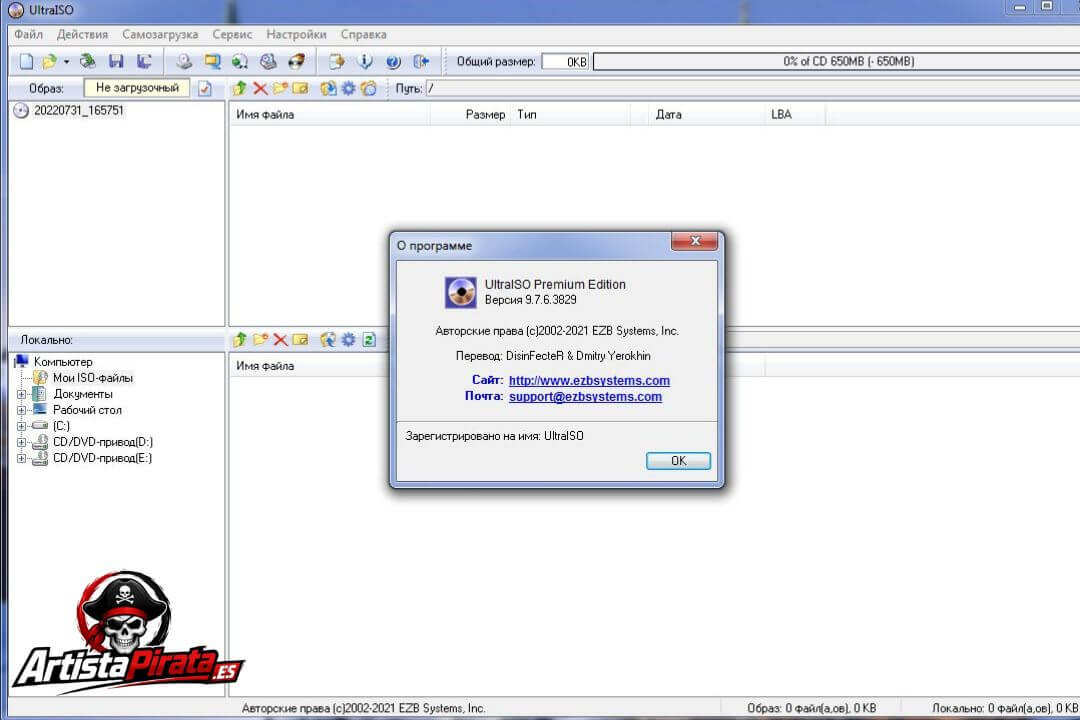Click the Burn CD/DVD image icon
Viewport: 1080px width, 720px height.
tap(296, 61)
